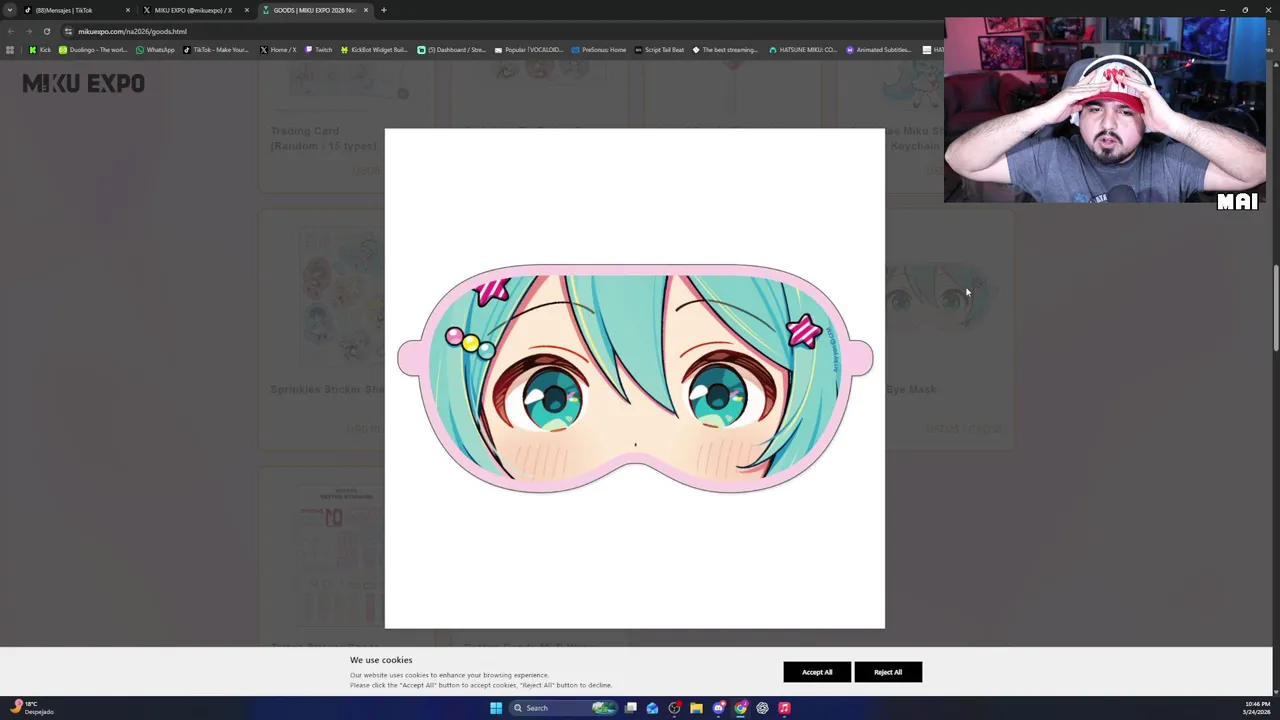The image size is (1280, 720).
Task: Go back to the previous page
Action: pyautogui.click(x=11, y=31)
